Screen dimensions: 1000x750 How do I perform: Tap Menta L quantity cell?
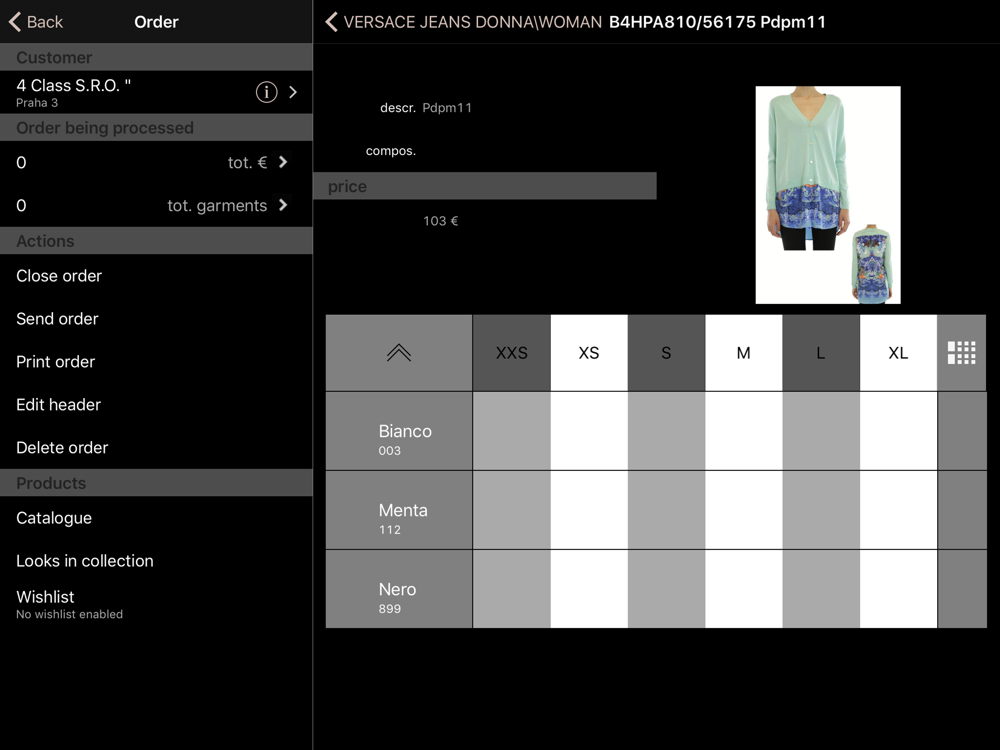click(821, 510)
